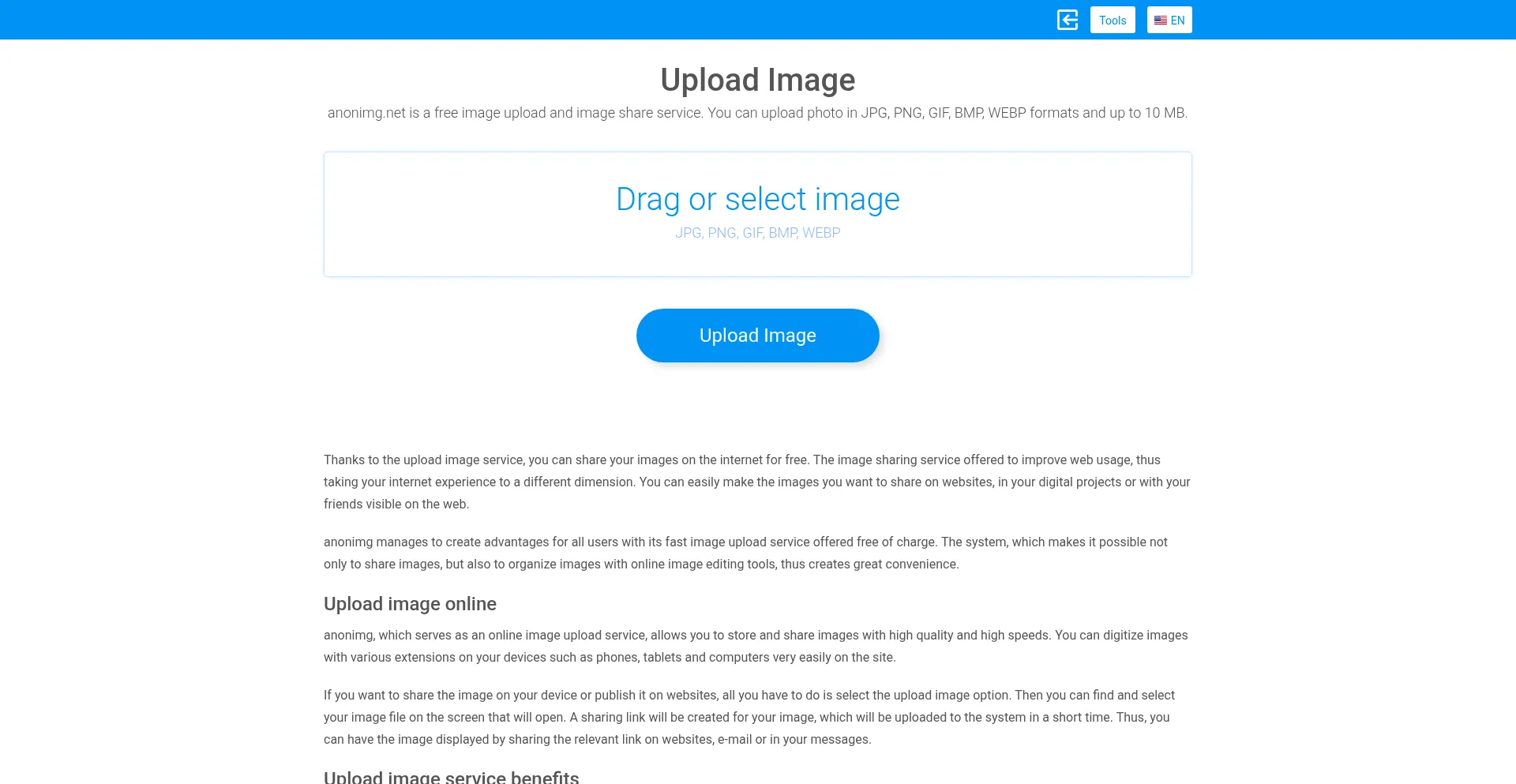1516x784 pixels.
Task: Click paragraph starting If you want to share
Action: [749, 717]
